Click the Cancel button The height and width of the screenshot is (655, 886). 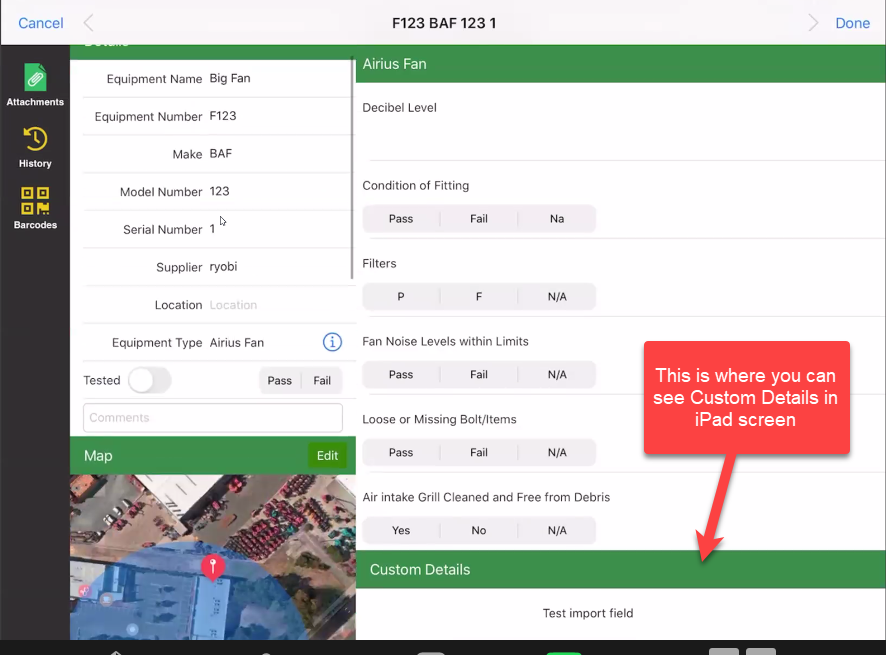pyautogui.click(x=41, y=23)
